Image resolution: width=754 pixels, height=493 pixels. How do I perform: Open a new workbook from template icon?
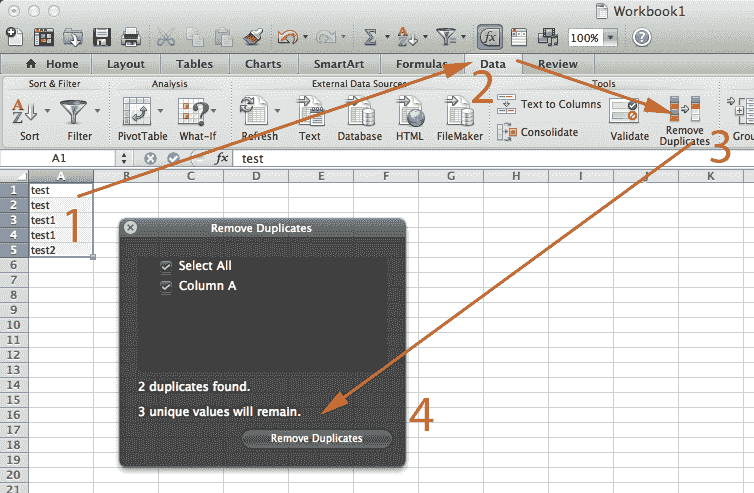[x=44, y=37]
